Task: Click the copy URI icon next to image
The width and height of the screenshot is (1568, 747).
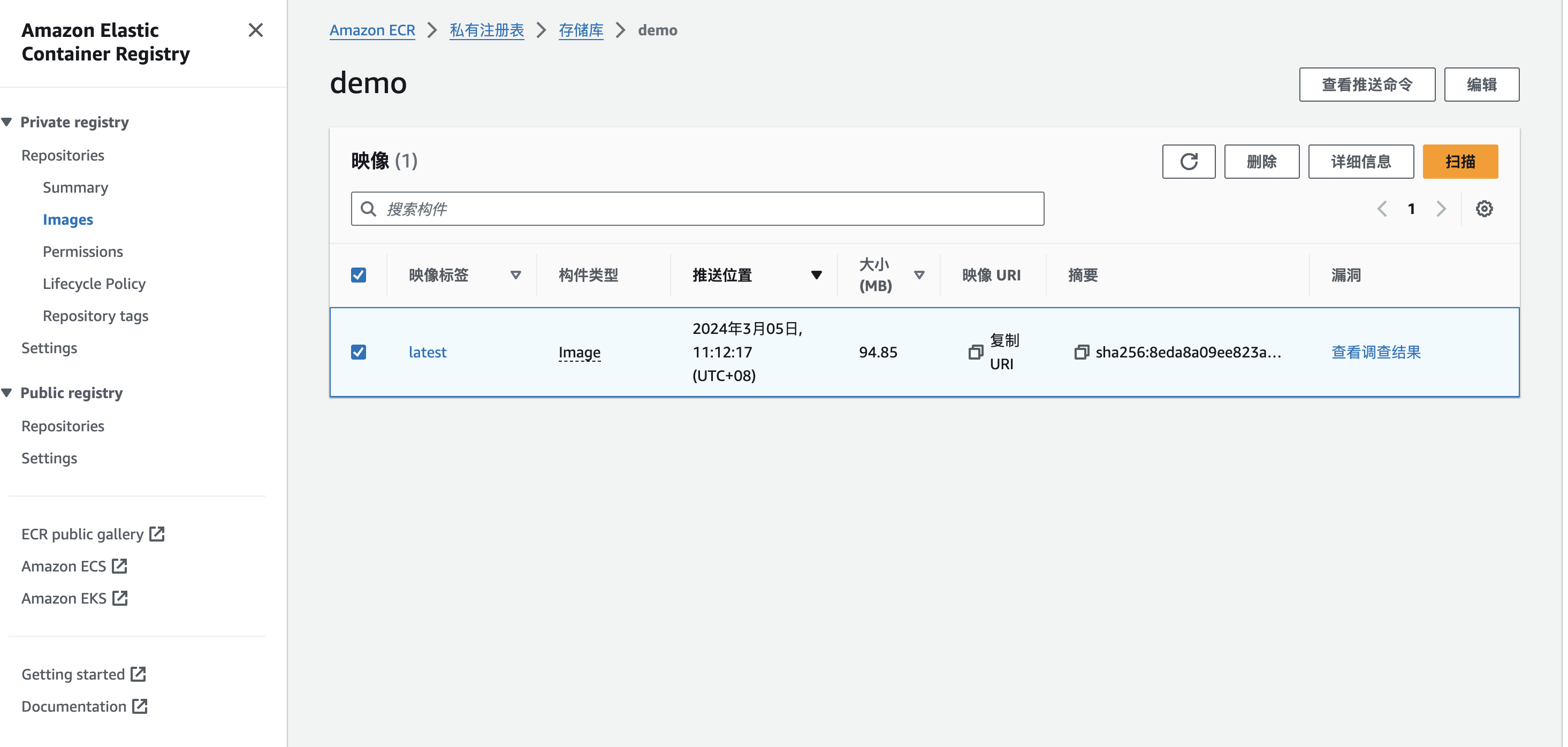Action: (978, 352)
